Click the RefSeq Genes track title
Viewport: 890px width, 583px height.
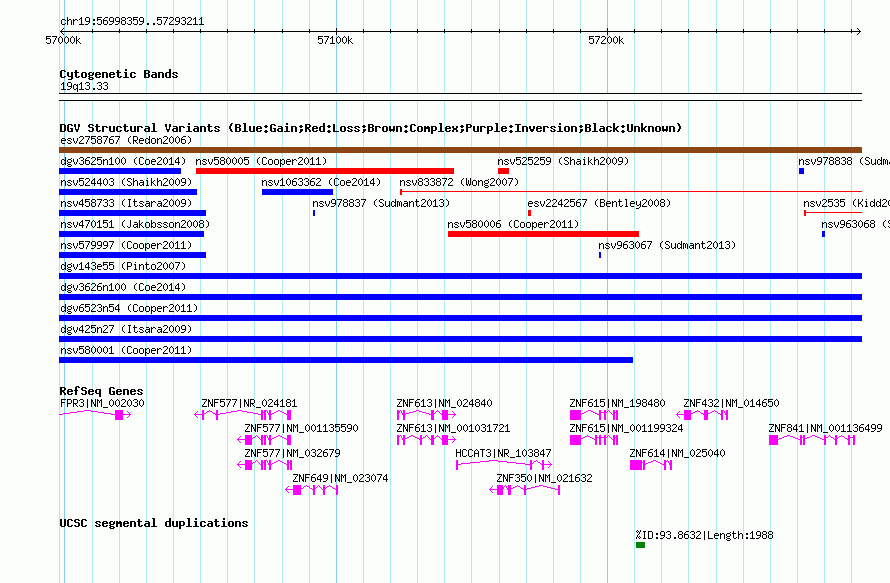click(101, 391)
